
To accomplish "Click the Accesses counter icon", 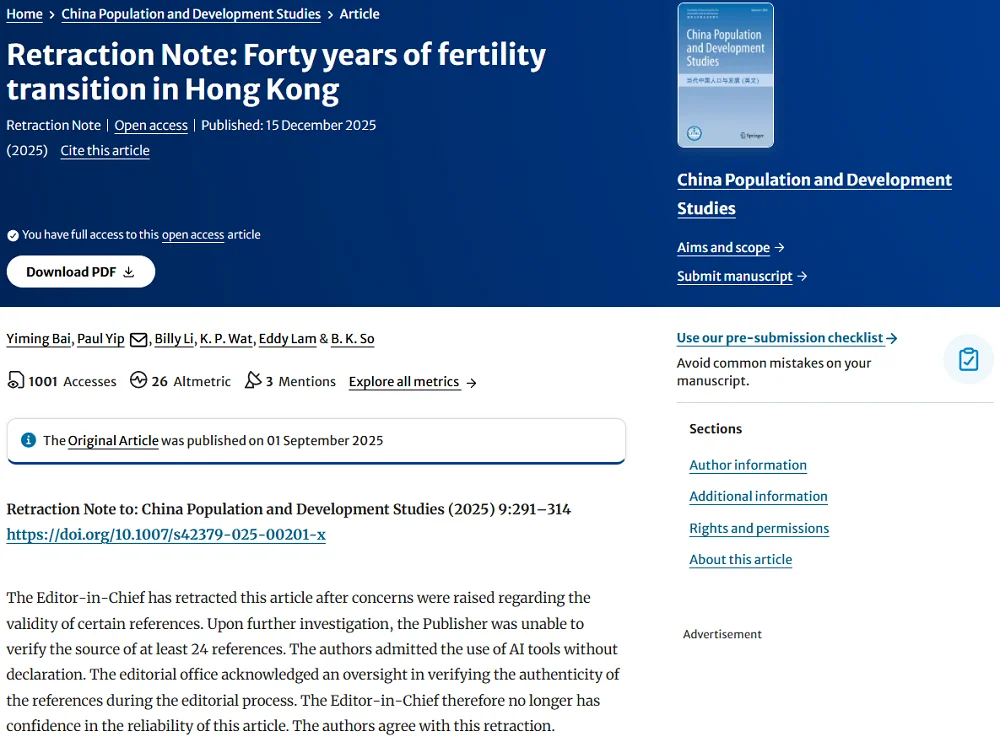I will click(16, 381).
